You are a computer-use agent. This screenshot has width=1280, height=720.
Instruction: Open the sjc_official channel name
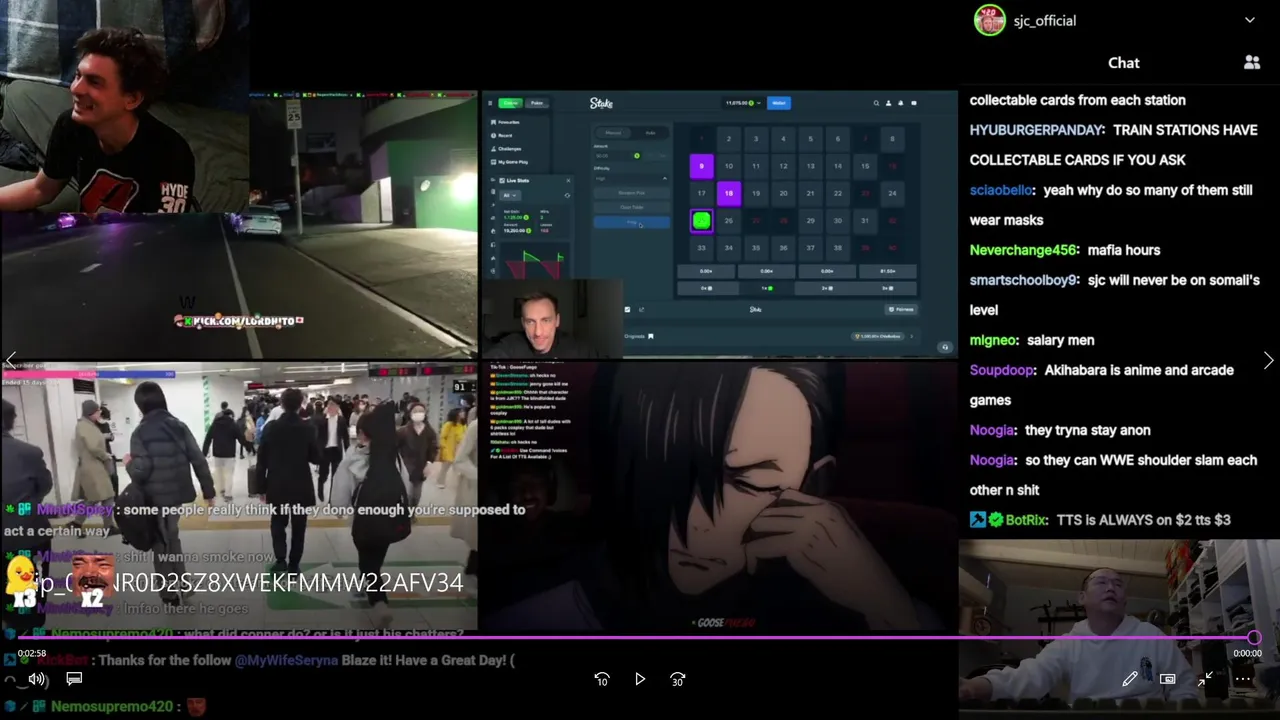(1045, 21)
